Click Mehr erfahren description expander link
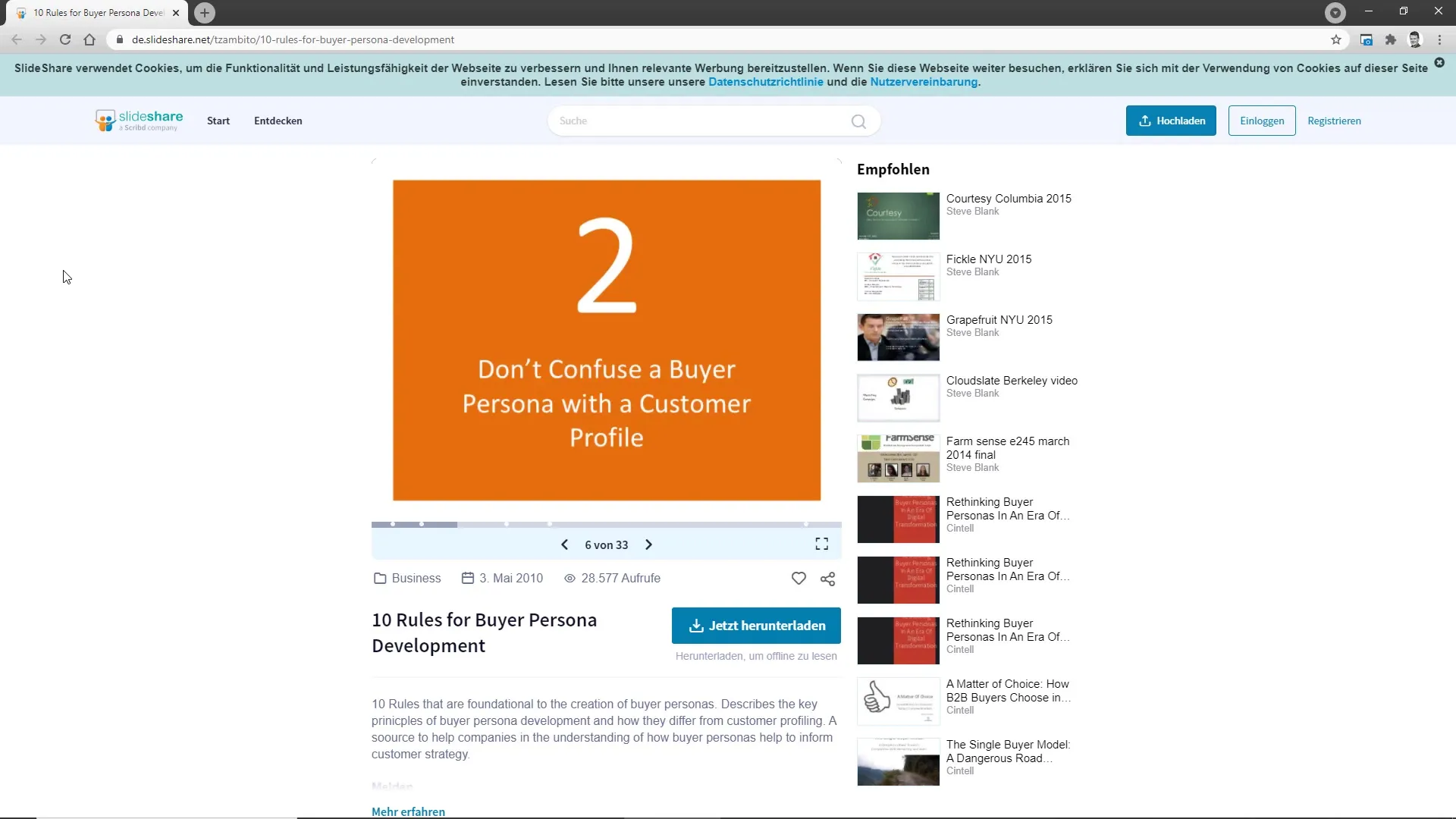The width and height of the screenshot is (1456, 819). [x=408, y=811]
